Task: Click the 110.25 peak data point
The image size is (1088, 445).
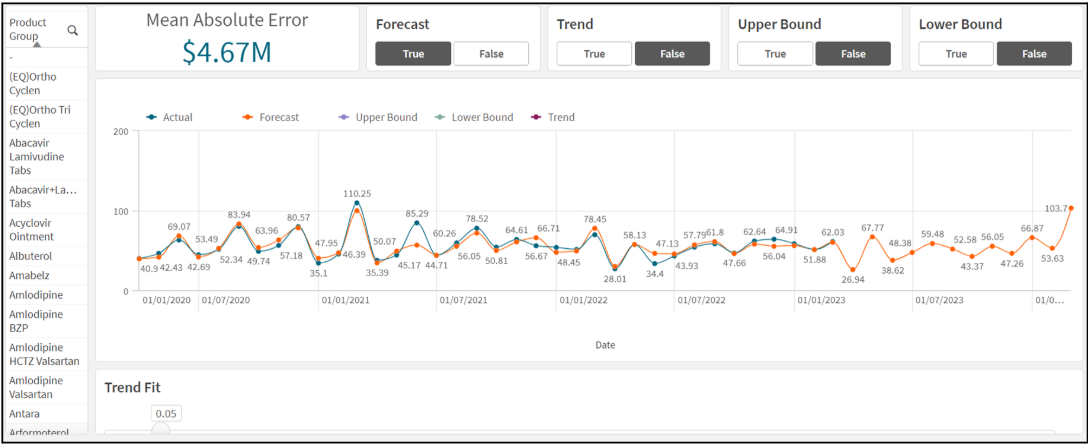Action: (357, 203)
